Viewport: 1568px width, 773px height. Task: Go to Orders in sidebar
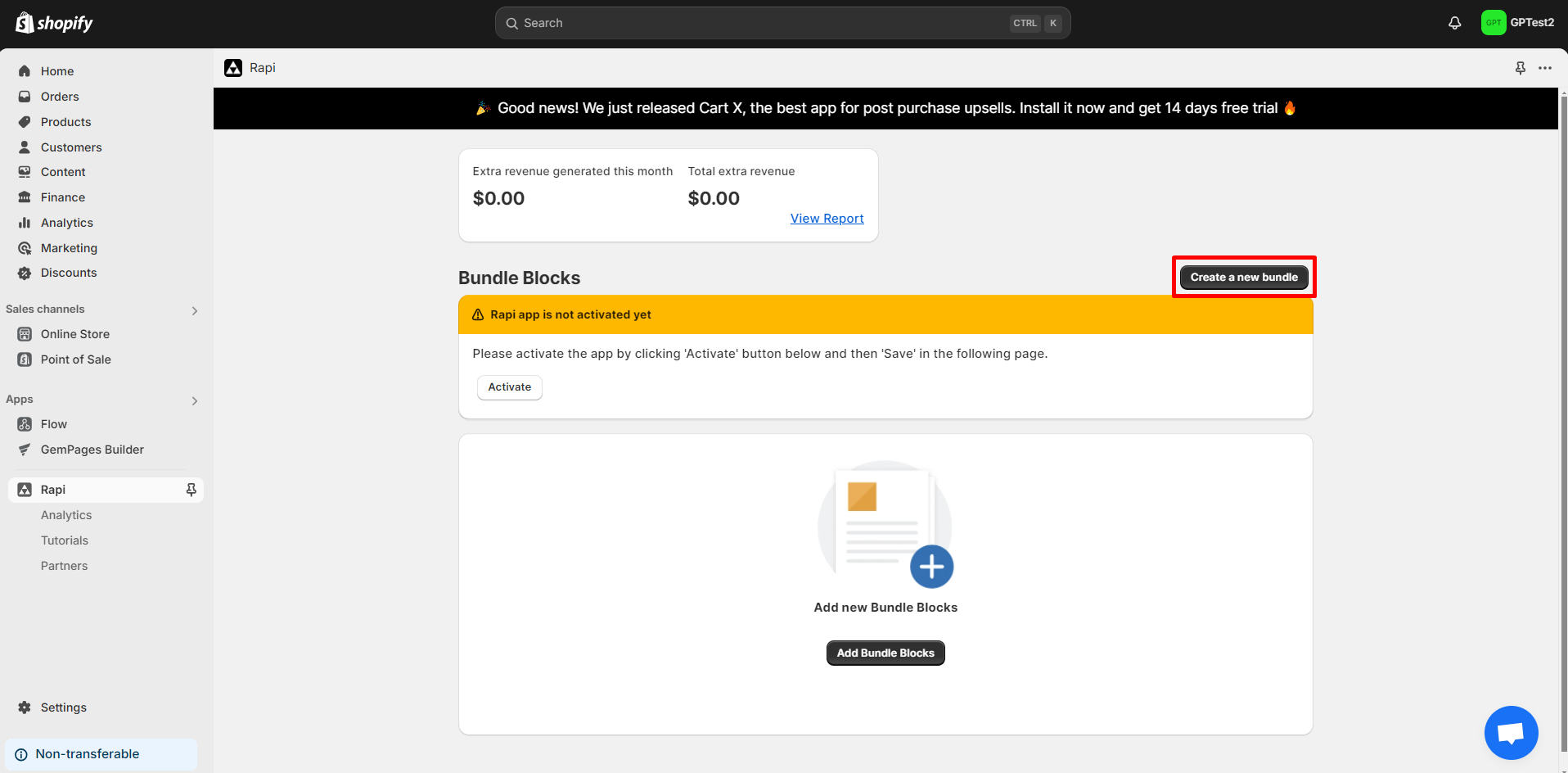coord(60,97)
